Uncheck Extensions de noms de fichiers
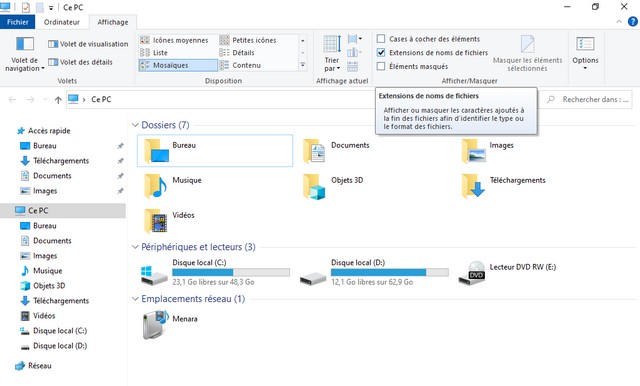The height and width of the screenshot is (386, 640). click(x=381, y=53)
